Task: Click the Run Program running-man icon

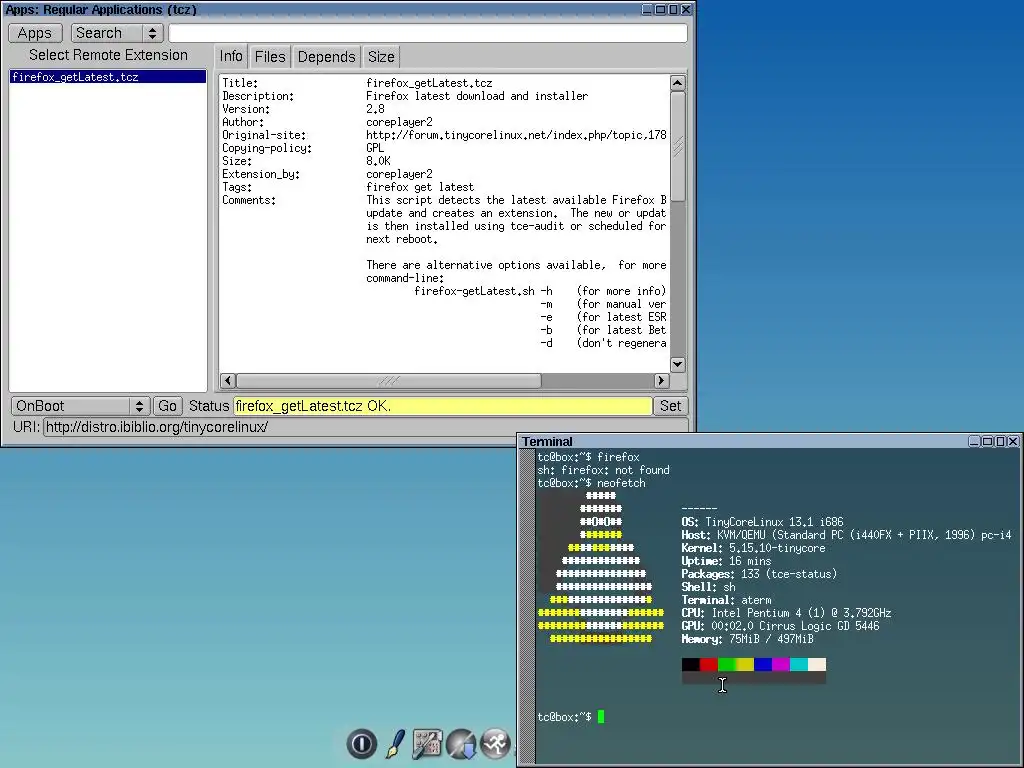Action: (496, 744)
